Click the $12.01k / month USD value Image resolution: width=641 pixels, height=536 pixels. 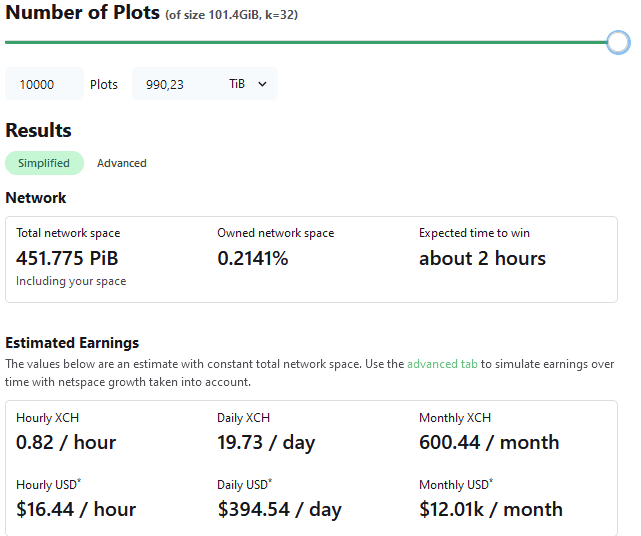tap(491, 509)
